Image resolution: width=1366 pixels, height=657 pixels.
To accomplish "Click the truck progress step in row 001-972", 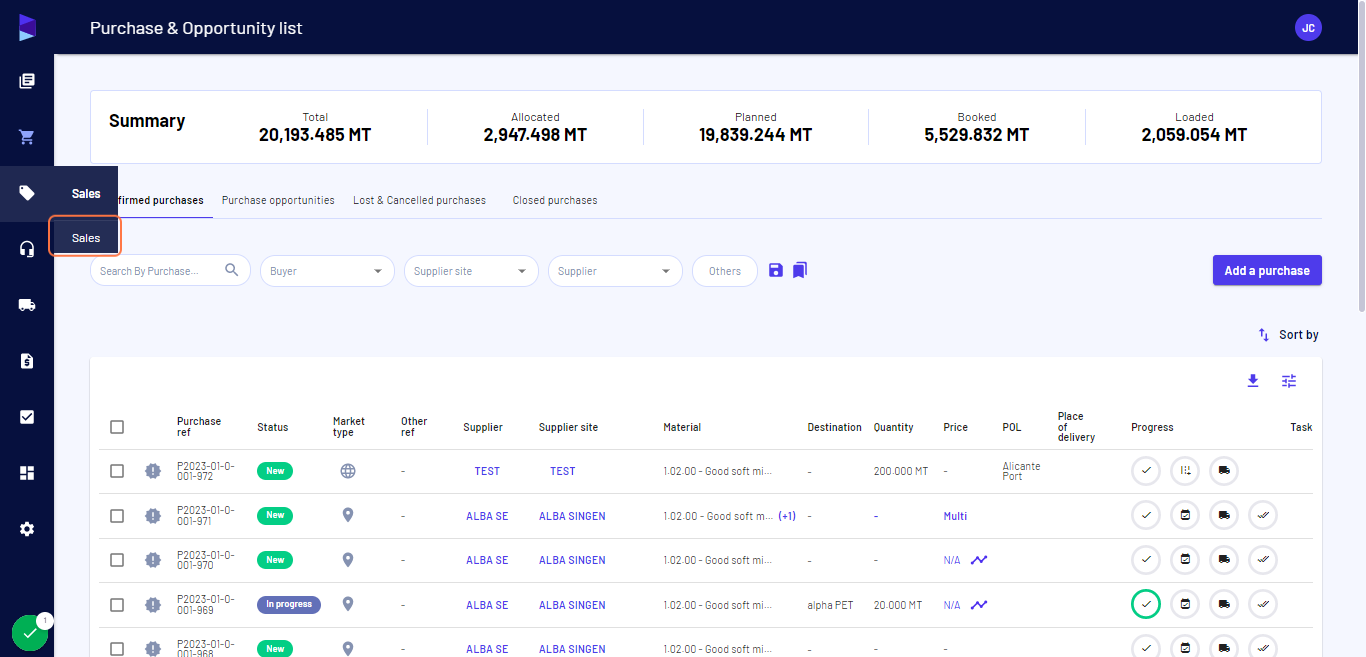I will pyautogui.click(x=1224, y=471).
